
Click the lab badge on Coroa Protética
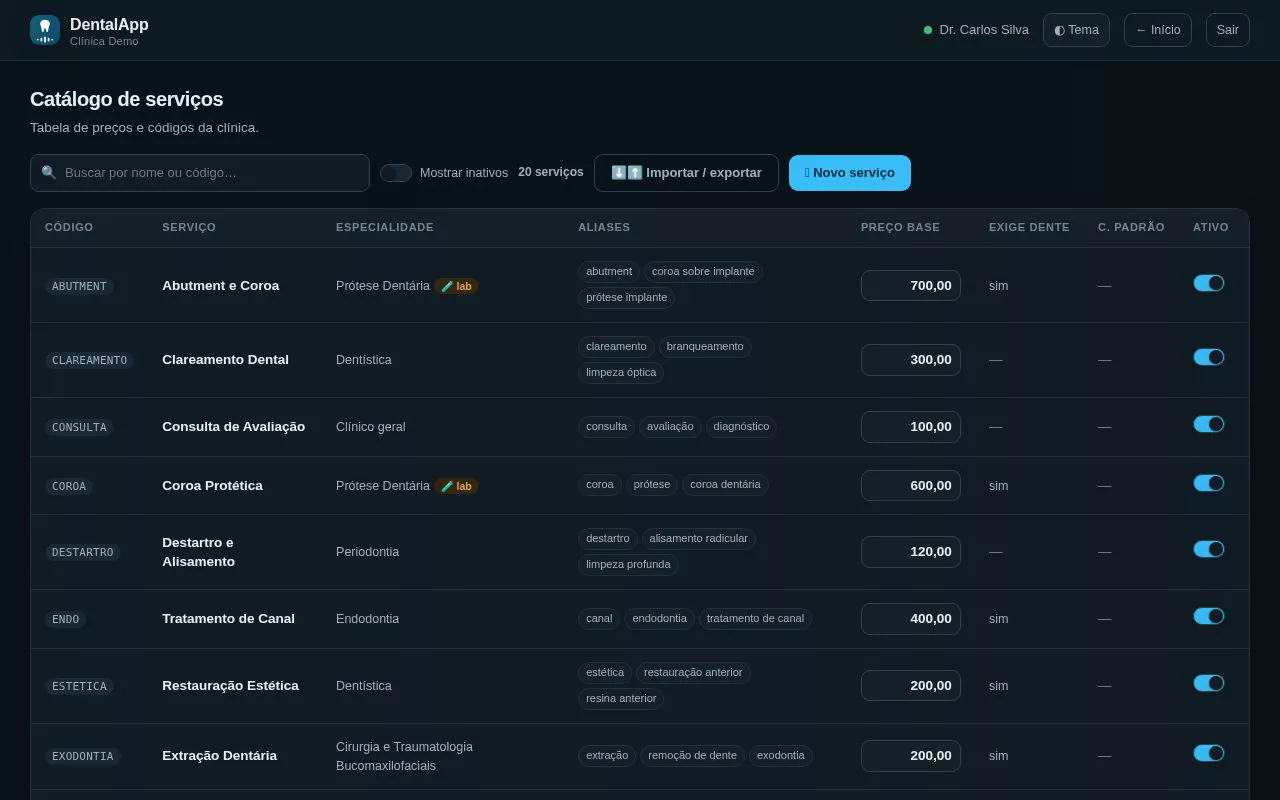[x=456, y=486]
